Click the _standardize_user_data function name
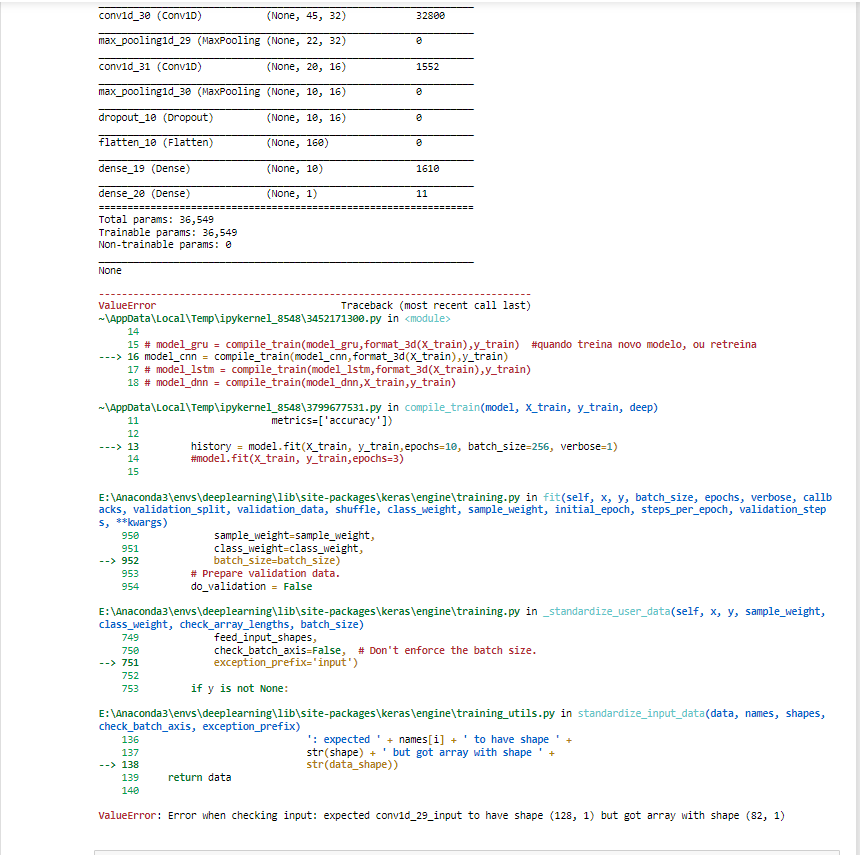This screenshot has width=860, height=855. click(607, 612)
